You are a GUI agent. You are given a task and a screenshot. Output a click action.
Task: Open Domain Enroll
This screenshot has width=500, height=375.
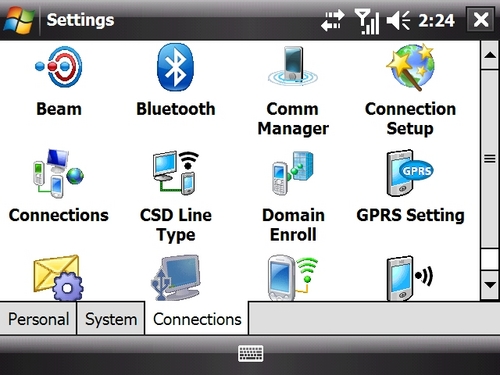click(293, 173)
